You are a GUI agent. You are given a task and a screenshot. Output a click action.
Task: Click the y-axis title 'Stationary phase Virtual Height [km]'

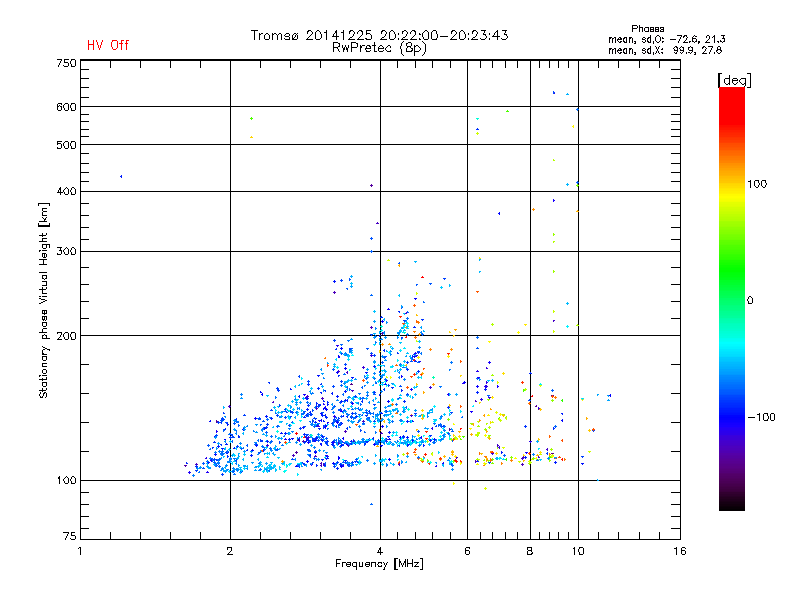tap(43, 300)
